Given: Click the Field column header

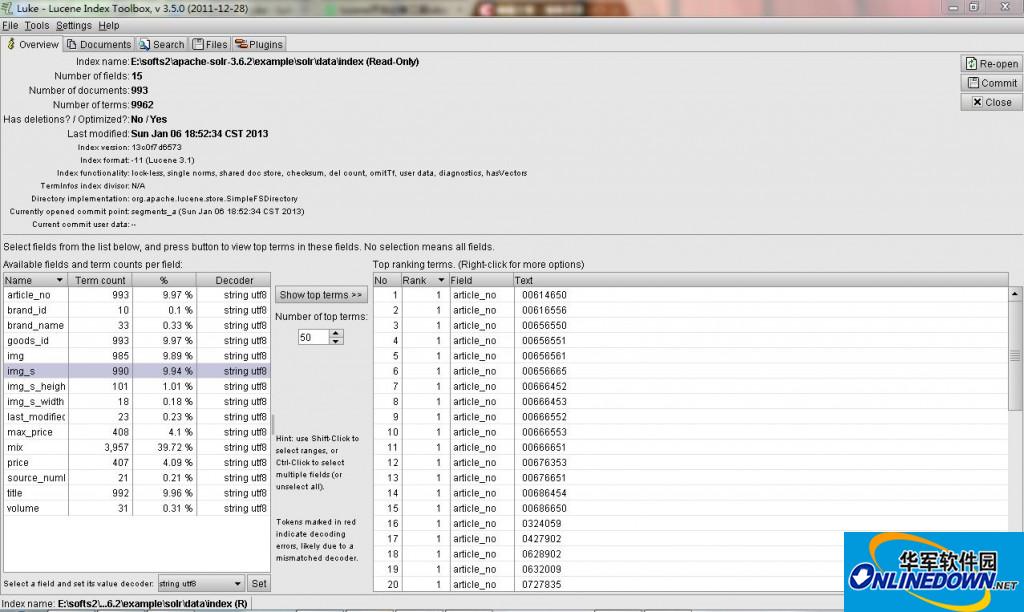Looking at the screenshot, I should pos(481,280).
